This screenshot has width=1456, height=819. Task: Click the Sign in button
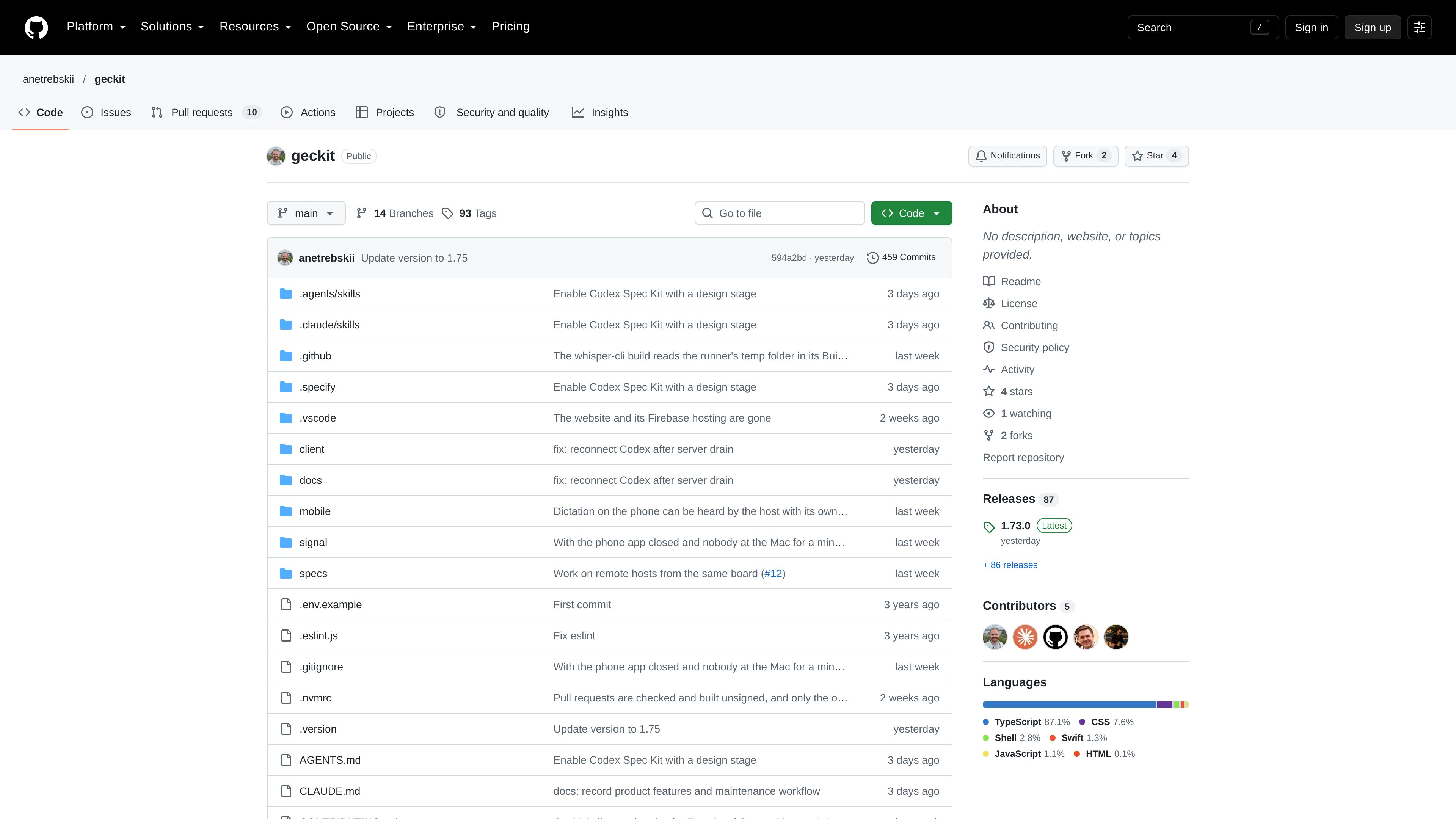coord(1311,27)
